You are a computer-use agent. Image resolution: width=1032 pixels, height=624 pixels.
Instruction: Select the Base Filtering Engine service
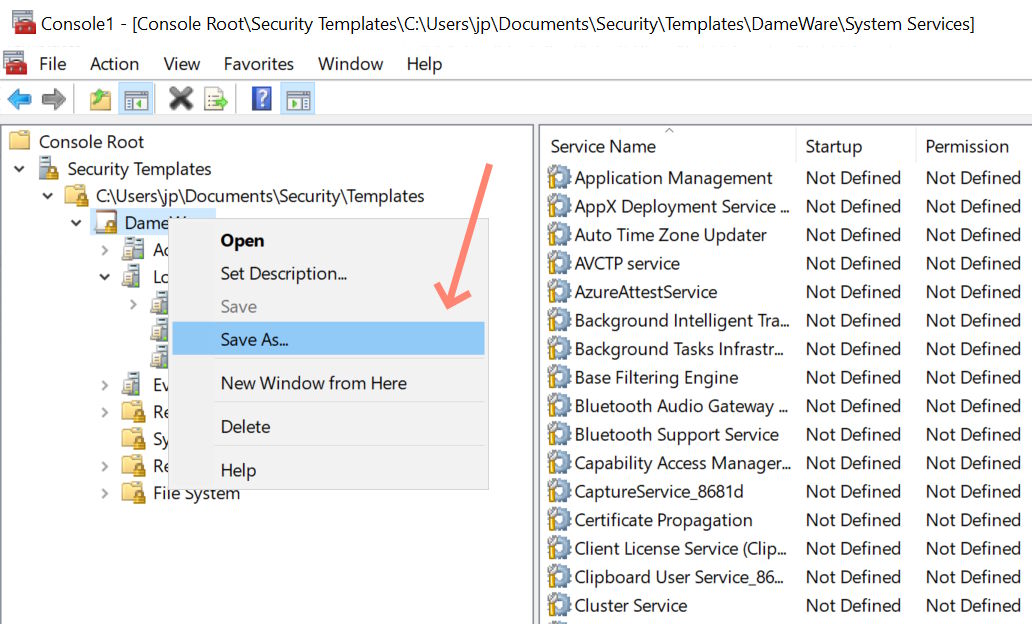[656, 378]
